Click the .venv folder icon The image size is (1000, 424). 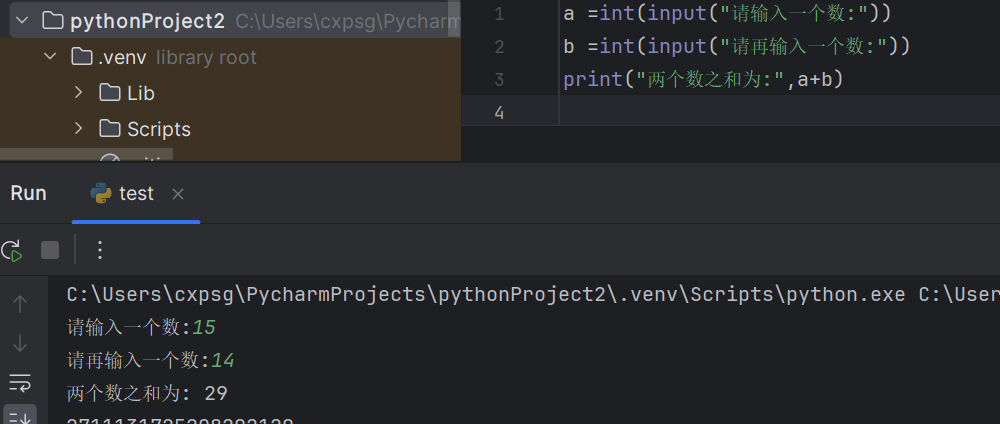[x=82, y=57]
